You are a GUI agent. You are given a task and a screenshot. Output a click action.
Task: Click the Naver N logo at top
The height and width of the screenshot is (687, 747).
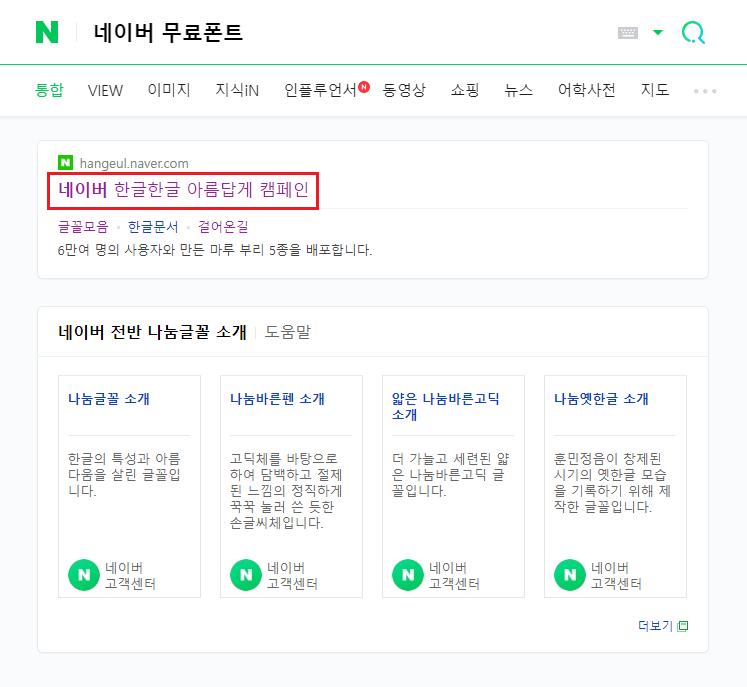[47, 32]
